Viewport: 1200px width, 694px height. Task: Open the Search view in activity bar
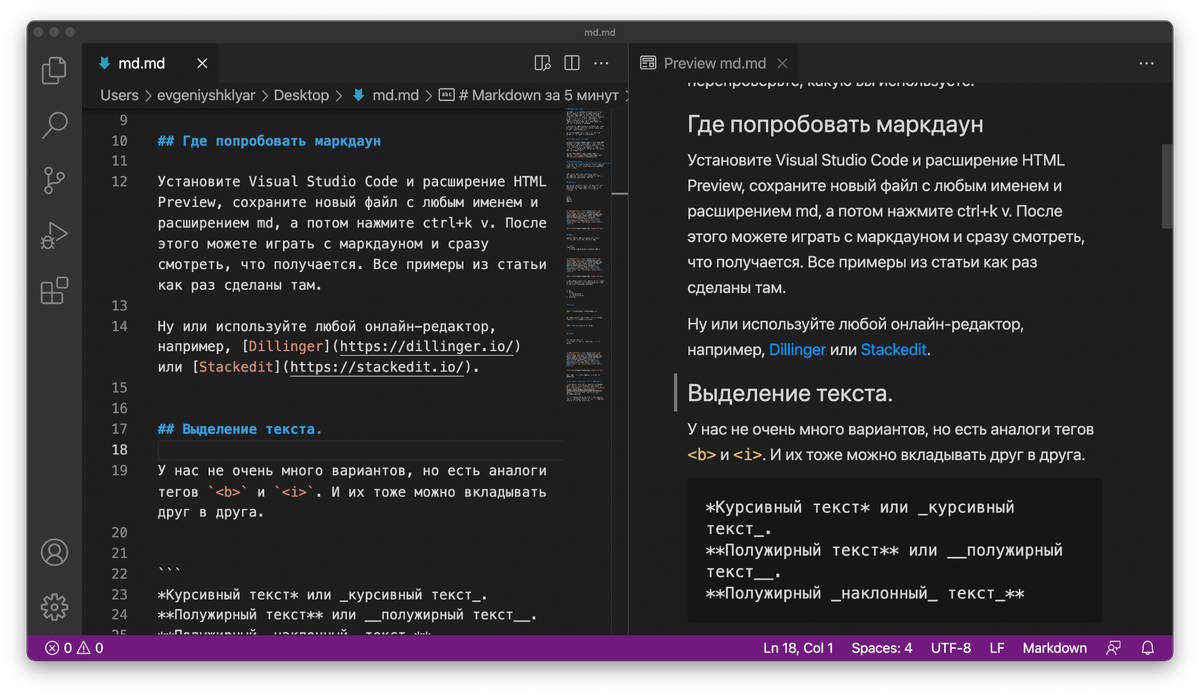tap(54, 125)
